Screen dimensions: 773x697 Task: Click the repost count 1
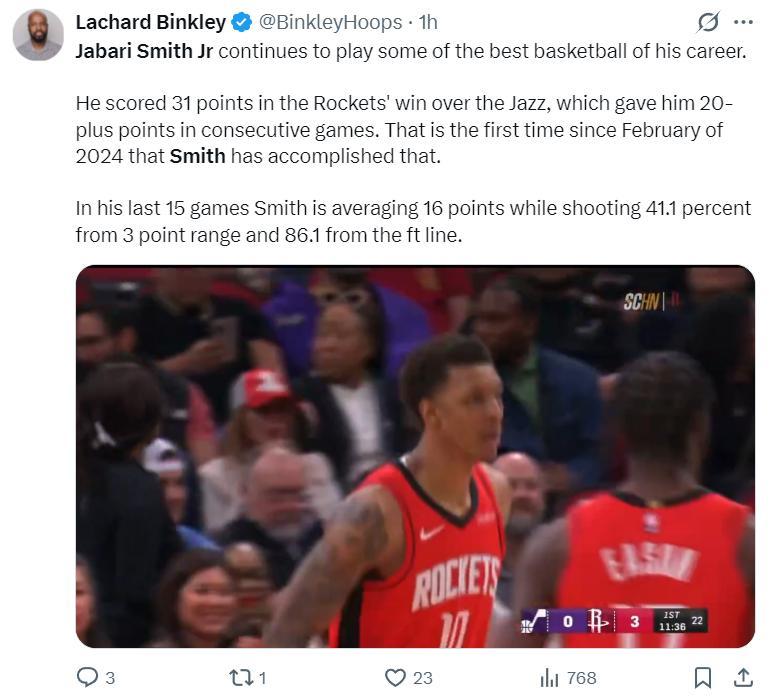click(263, 678)
